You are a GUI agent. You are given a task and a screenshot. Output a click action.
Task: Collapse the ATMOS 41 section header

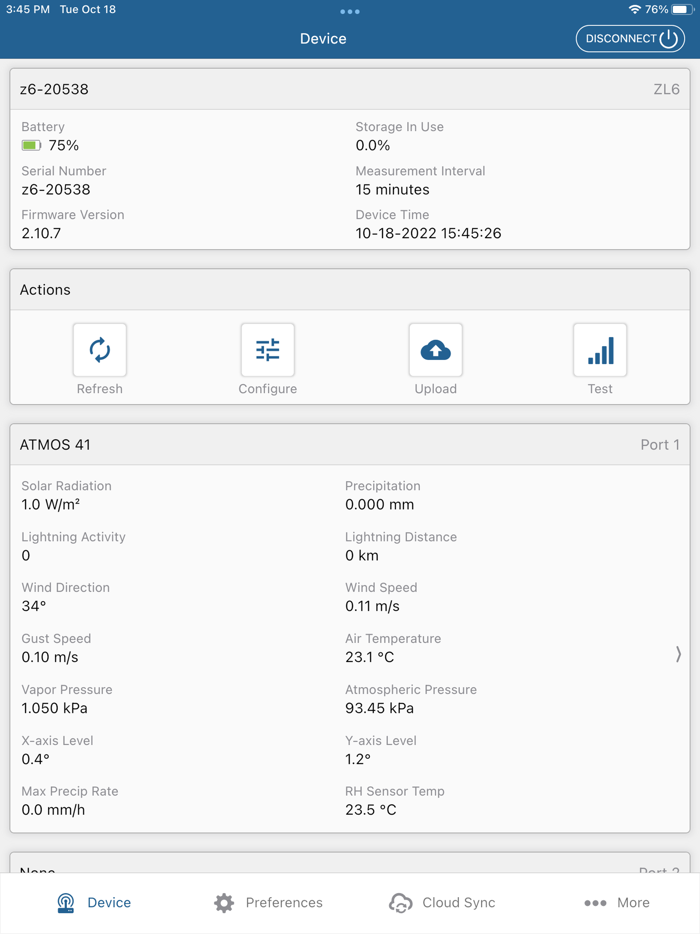pos(350,444)
